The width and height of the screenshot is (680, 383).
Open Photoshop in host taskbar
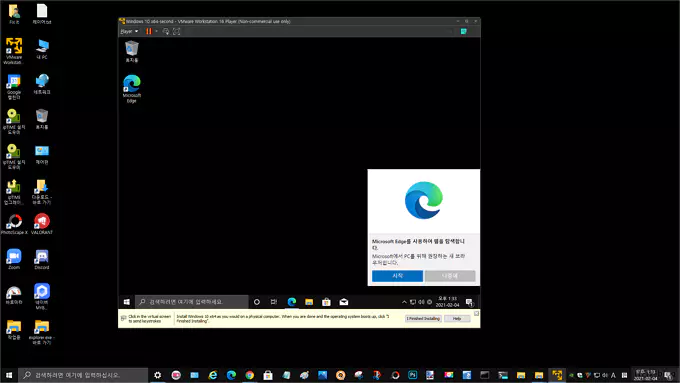pyautogui.click(x=412, y=375)
